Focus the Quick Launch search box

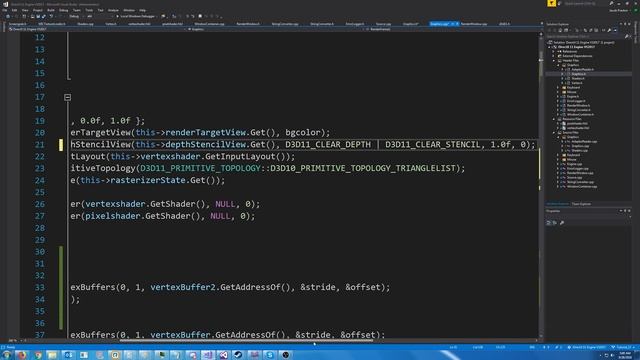click(584, 3)
